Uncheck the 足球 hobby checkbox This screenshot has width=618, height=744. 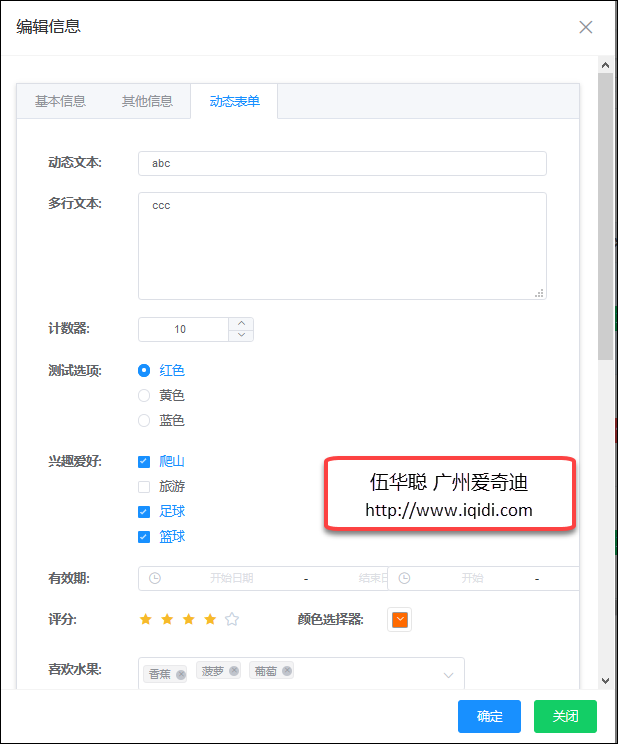144,512
